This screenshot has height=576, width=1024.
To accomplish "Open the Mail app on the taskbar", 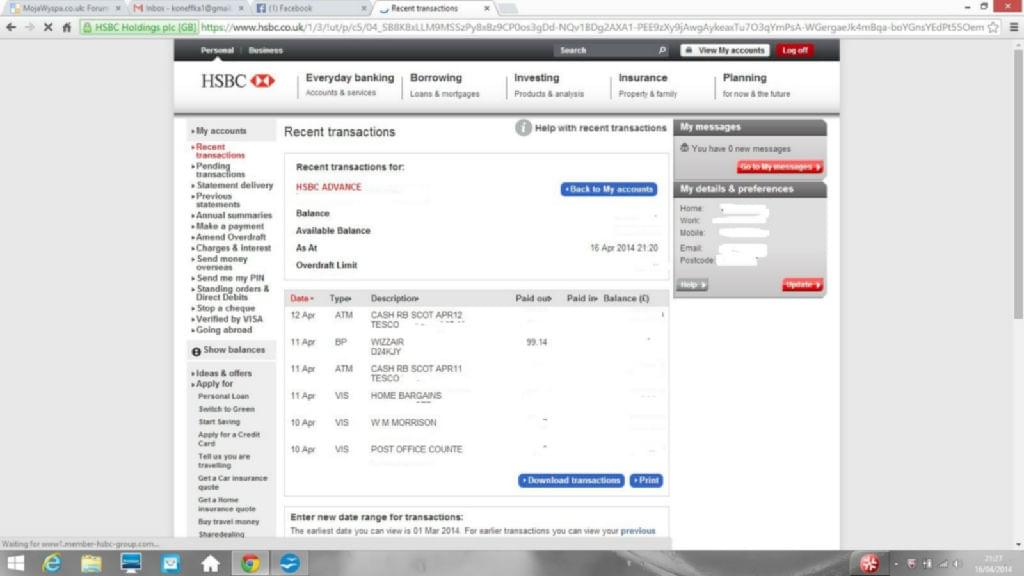I will tap(170, 563).
